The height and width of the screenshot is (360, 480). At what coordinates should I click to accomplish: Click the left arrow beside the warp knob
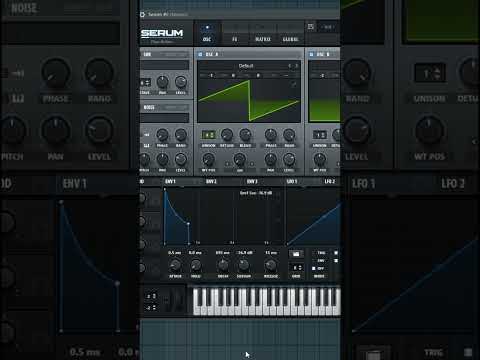tap(228, 164)
